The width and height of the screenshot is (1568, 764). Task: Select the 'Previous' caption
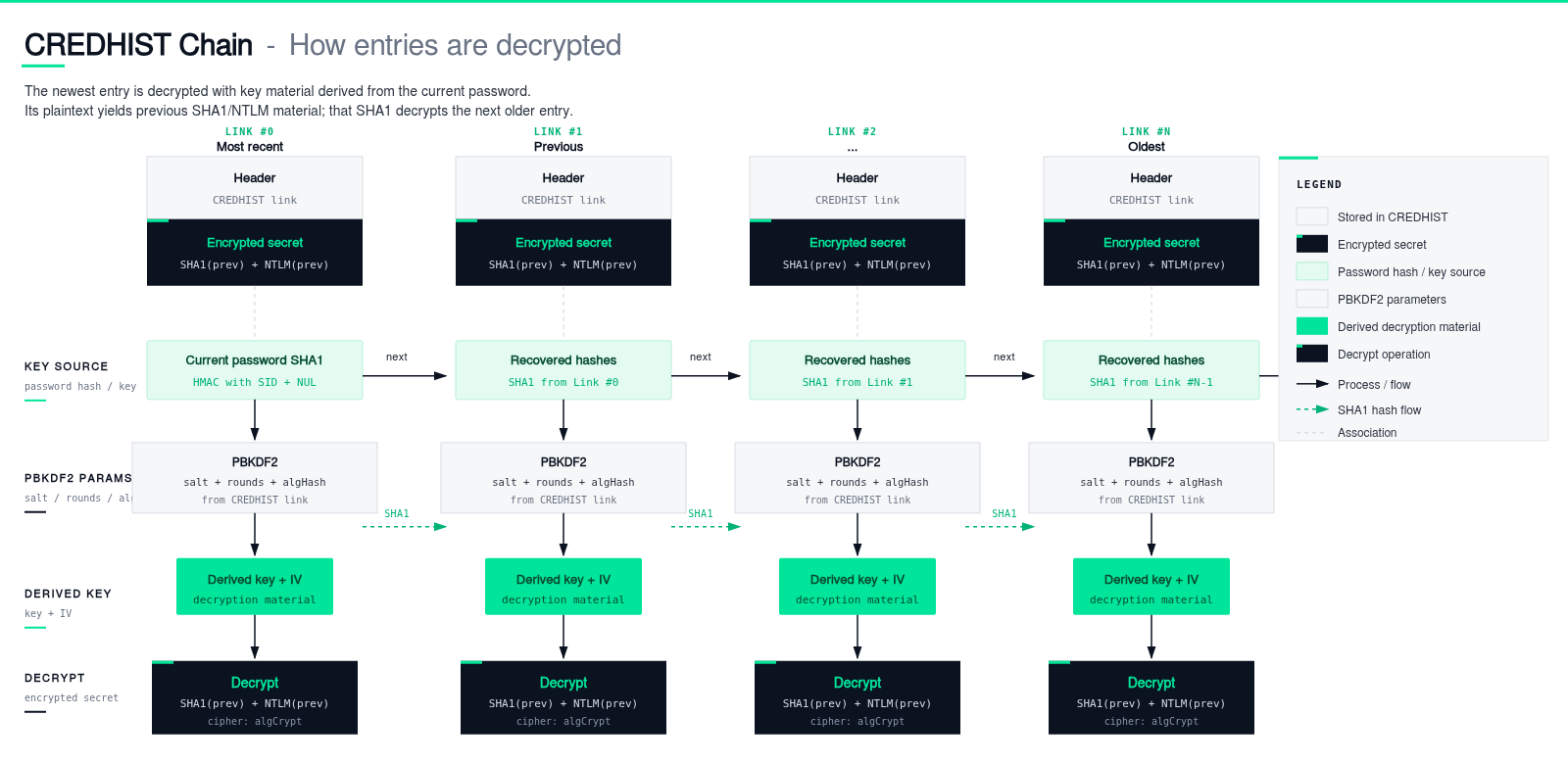[x=559, y=147]
